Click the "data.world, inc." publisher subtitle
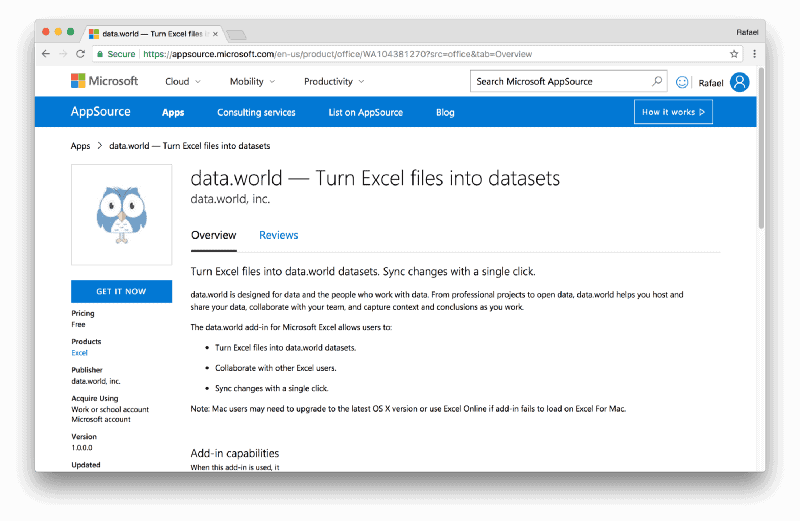The width and height of the screenshot is (800, 521). [x=230, y=199]
